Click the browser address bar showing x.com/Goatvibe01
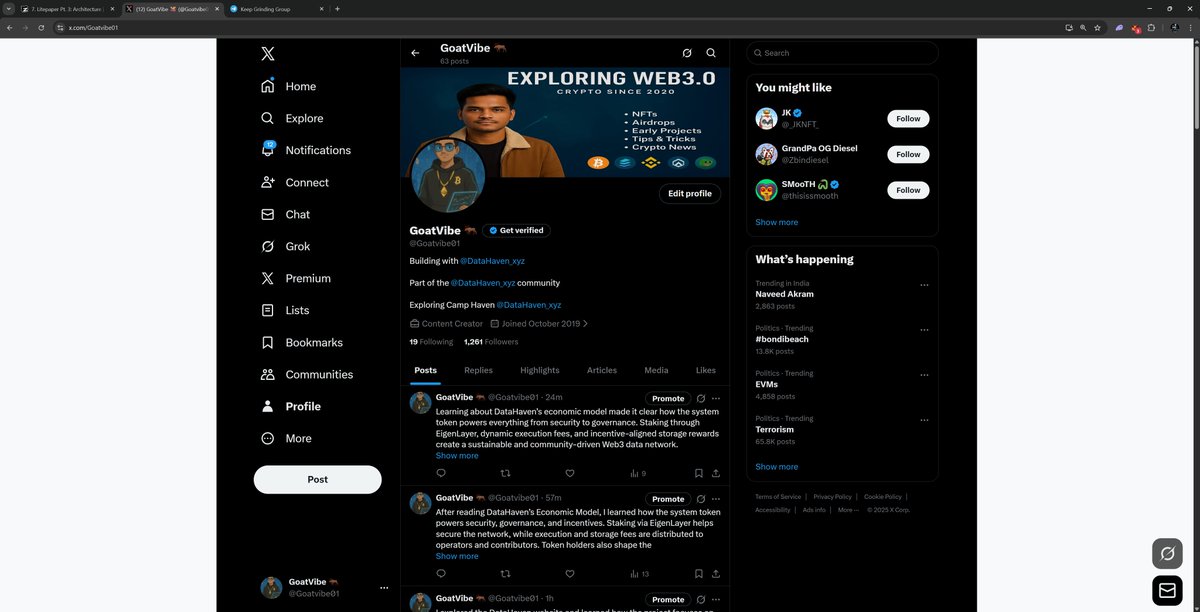This screenshot has height=612, width=1200. (x=560, y=28)
